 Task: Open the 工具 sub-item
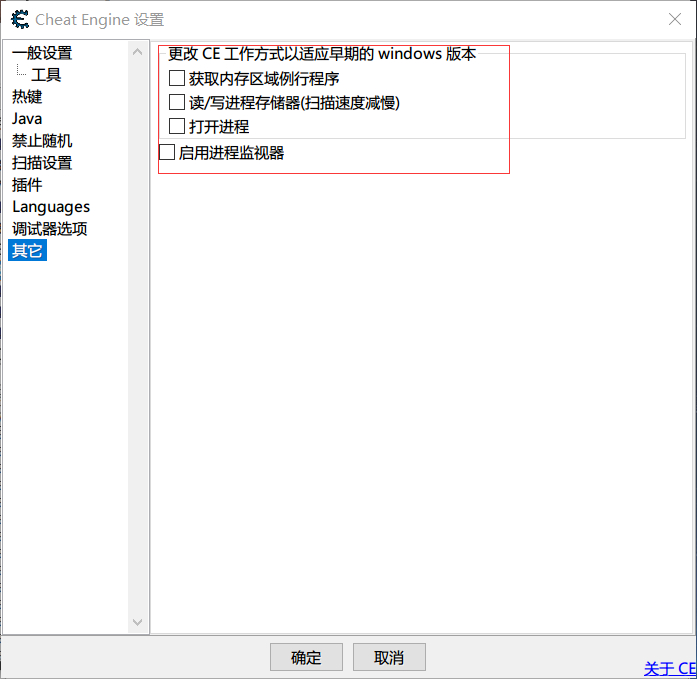tap(46, 75)
